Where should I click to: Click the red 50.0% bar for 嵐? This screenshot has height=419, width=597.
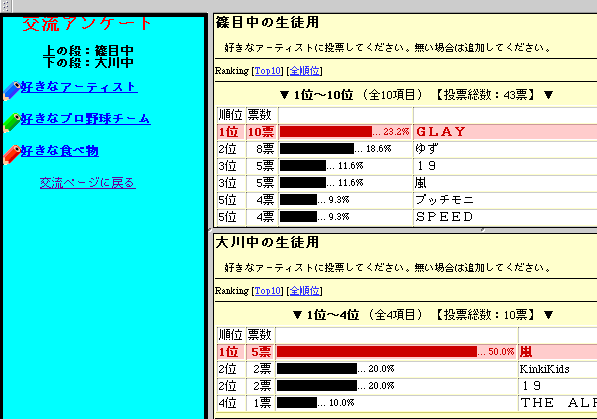[377, 352]
